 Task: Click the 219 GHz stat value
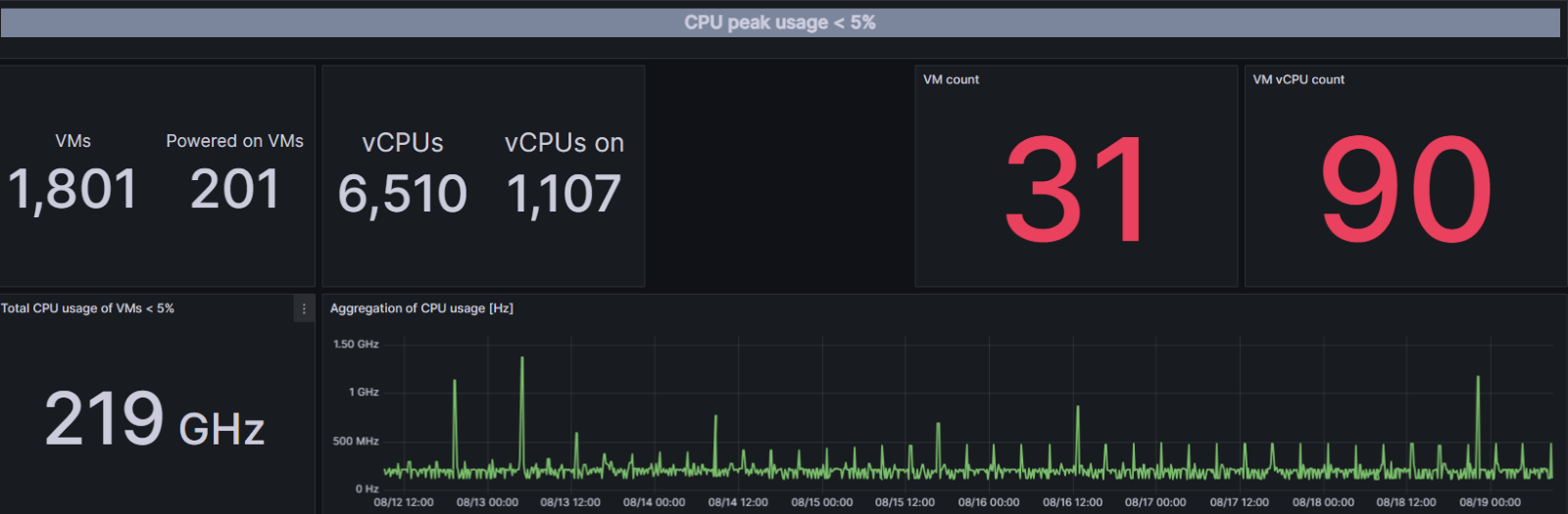[154, 420]
